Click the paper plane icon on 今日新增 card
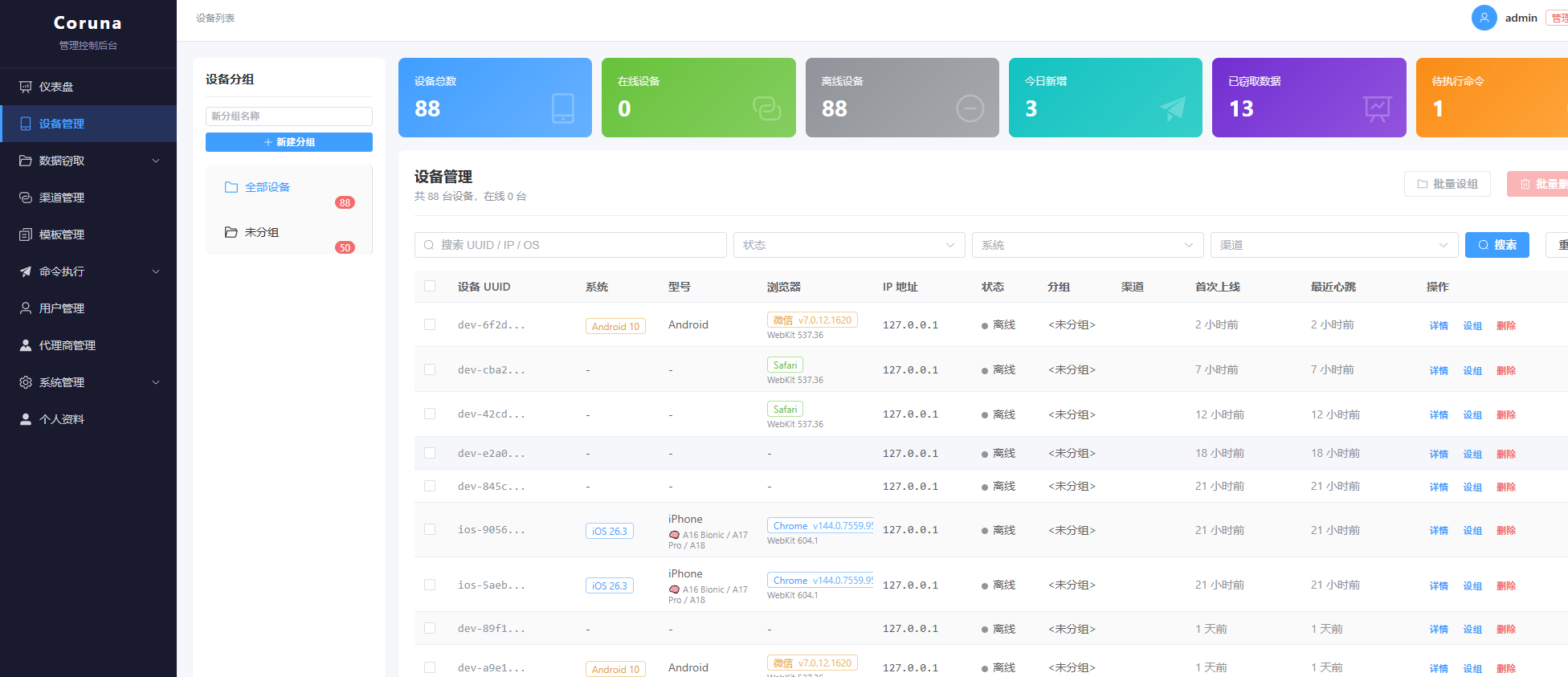 pos(1173,108)
